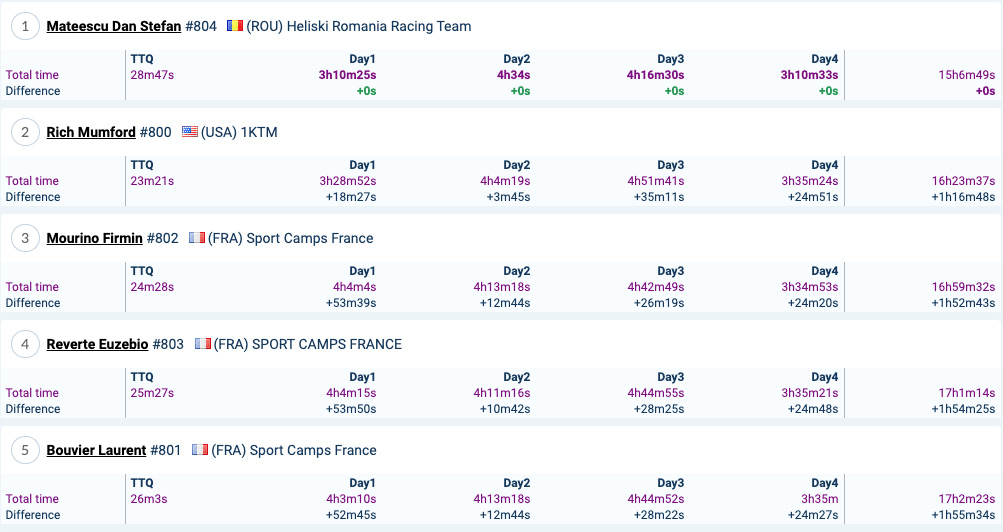Open Mourino Firmin rider profile link

(95, 239)
